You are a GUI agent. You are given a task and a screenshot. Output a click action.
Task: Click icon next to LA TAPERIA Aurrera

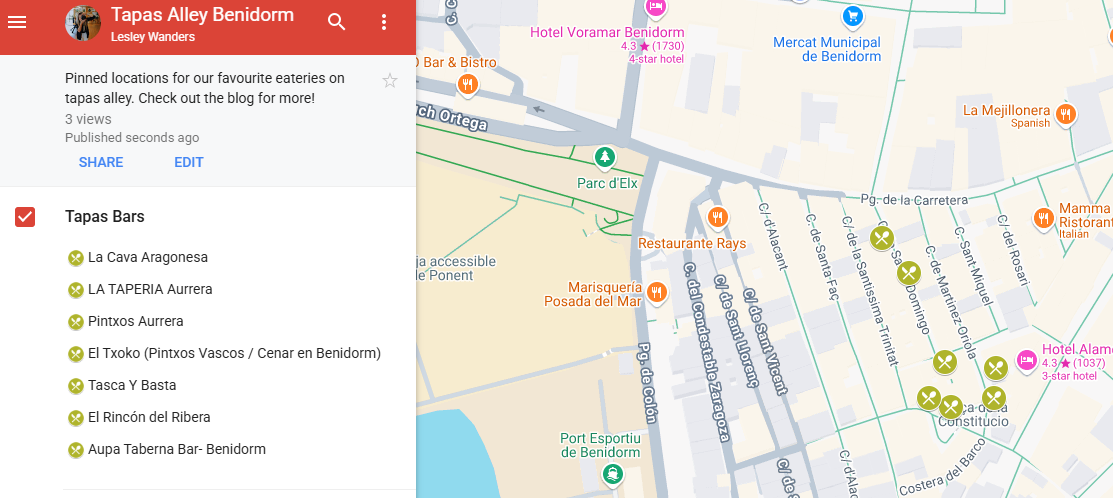[x=76, y=290]
